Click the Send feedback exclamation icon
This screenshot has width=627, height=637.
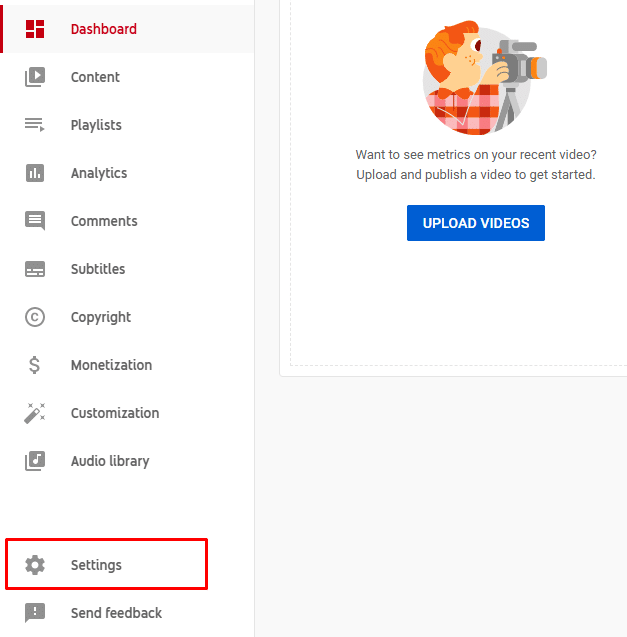35,613
